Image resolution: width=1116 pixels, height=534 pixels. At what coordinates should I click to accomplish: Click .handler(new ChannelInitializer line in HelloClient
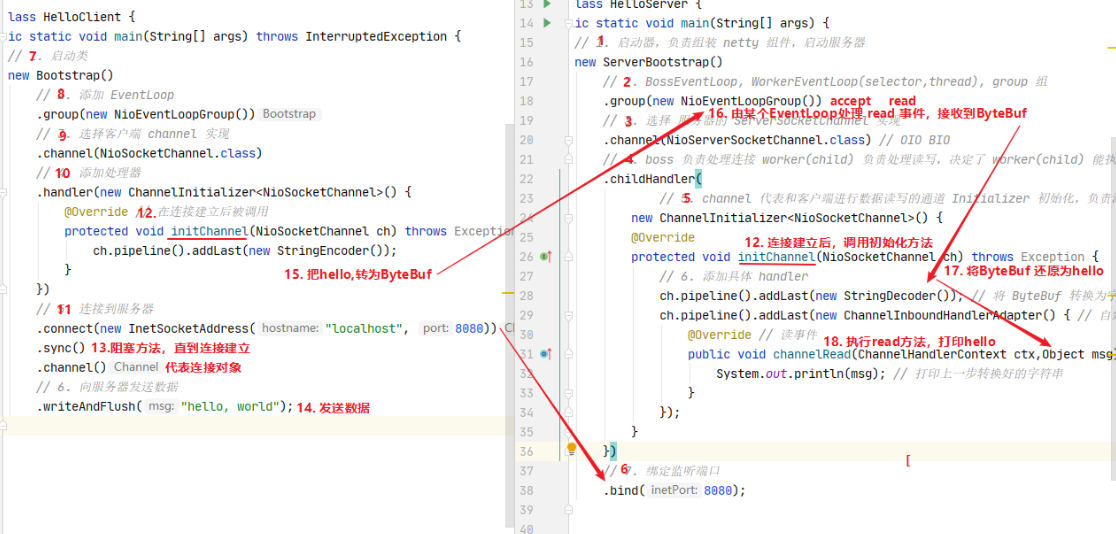(224, 192)
